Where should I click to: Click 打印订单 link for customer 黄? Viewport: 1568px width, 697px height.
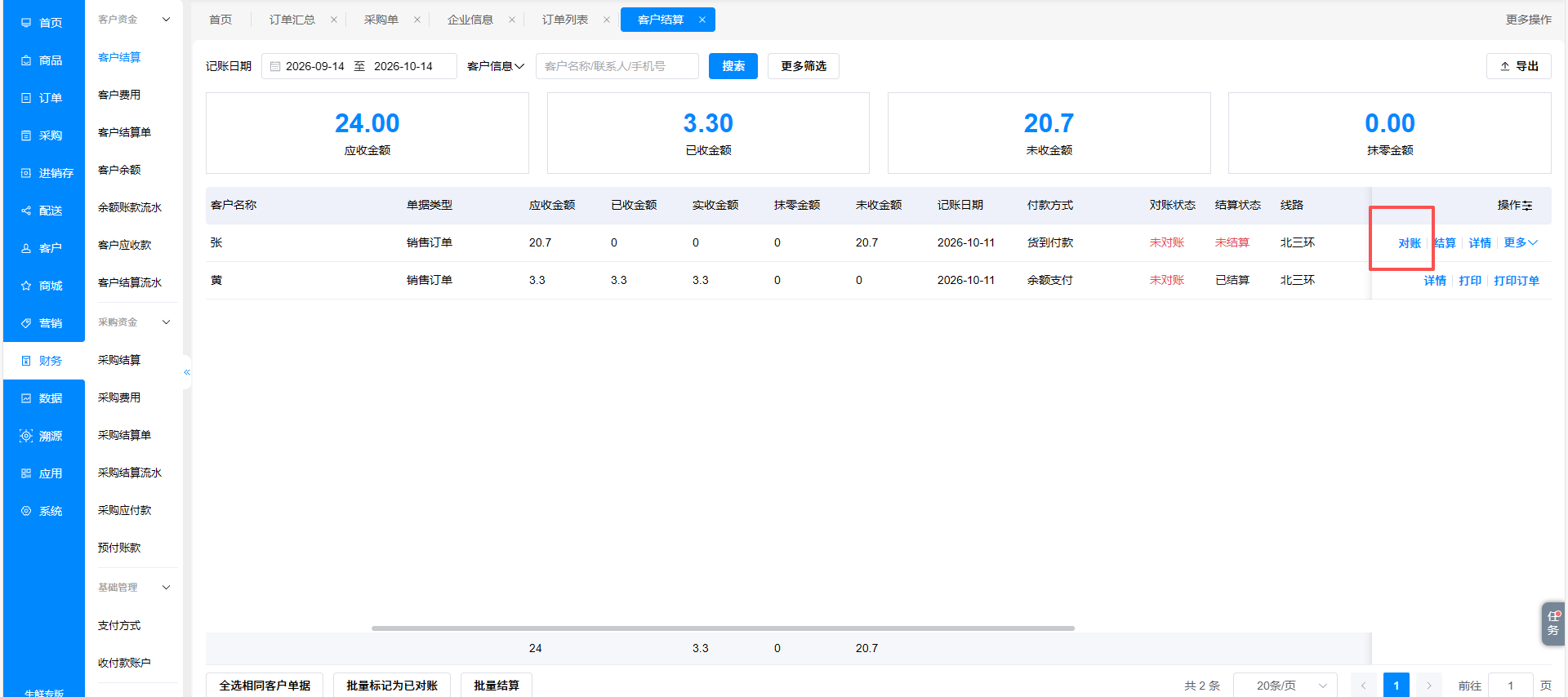[x=1517, y=281]
